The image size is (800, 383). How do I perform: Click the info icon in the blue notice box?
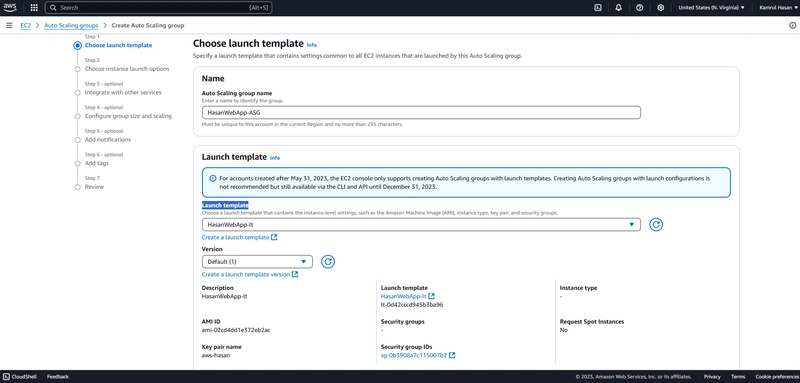coord(213,178)
